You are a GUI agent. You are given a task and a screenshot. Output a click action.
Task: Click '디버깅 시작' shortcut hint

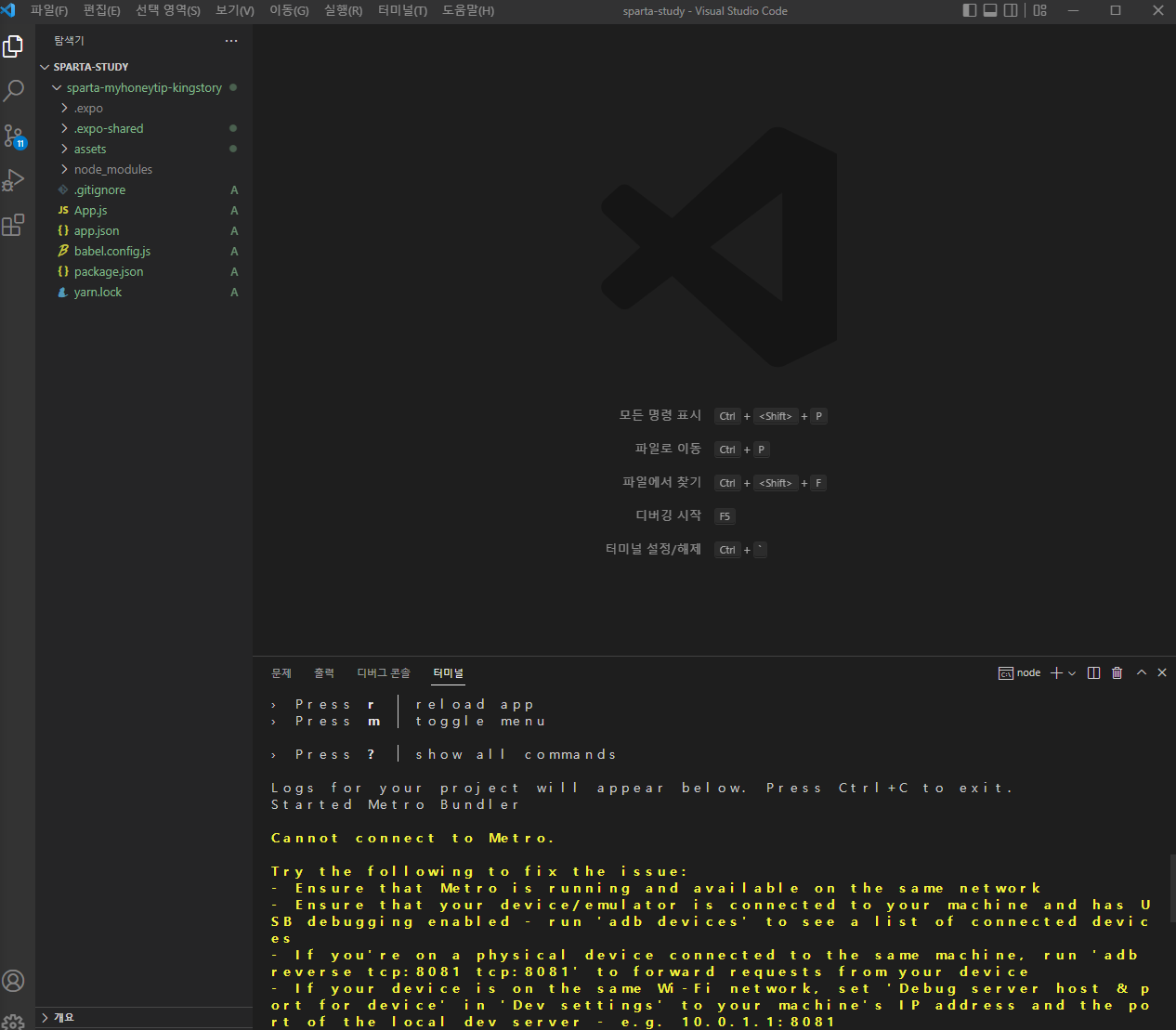668,515
